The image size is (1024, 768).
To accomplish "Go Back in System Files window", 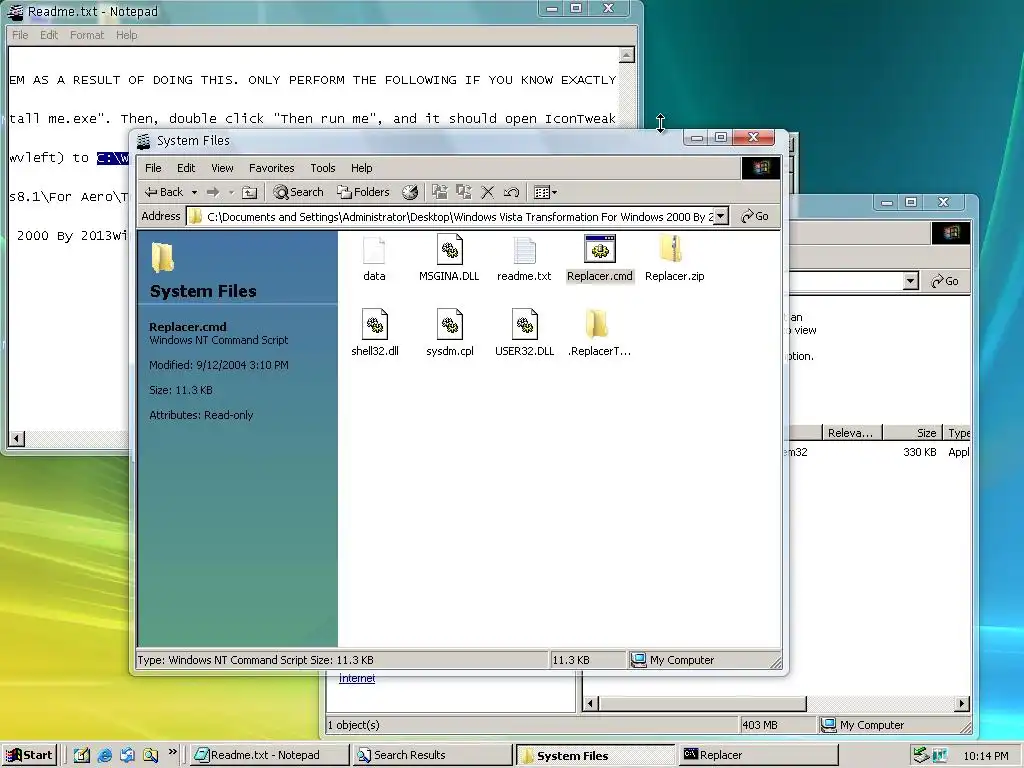I will point(163,192).
